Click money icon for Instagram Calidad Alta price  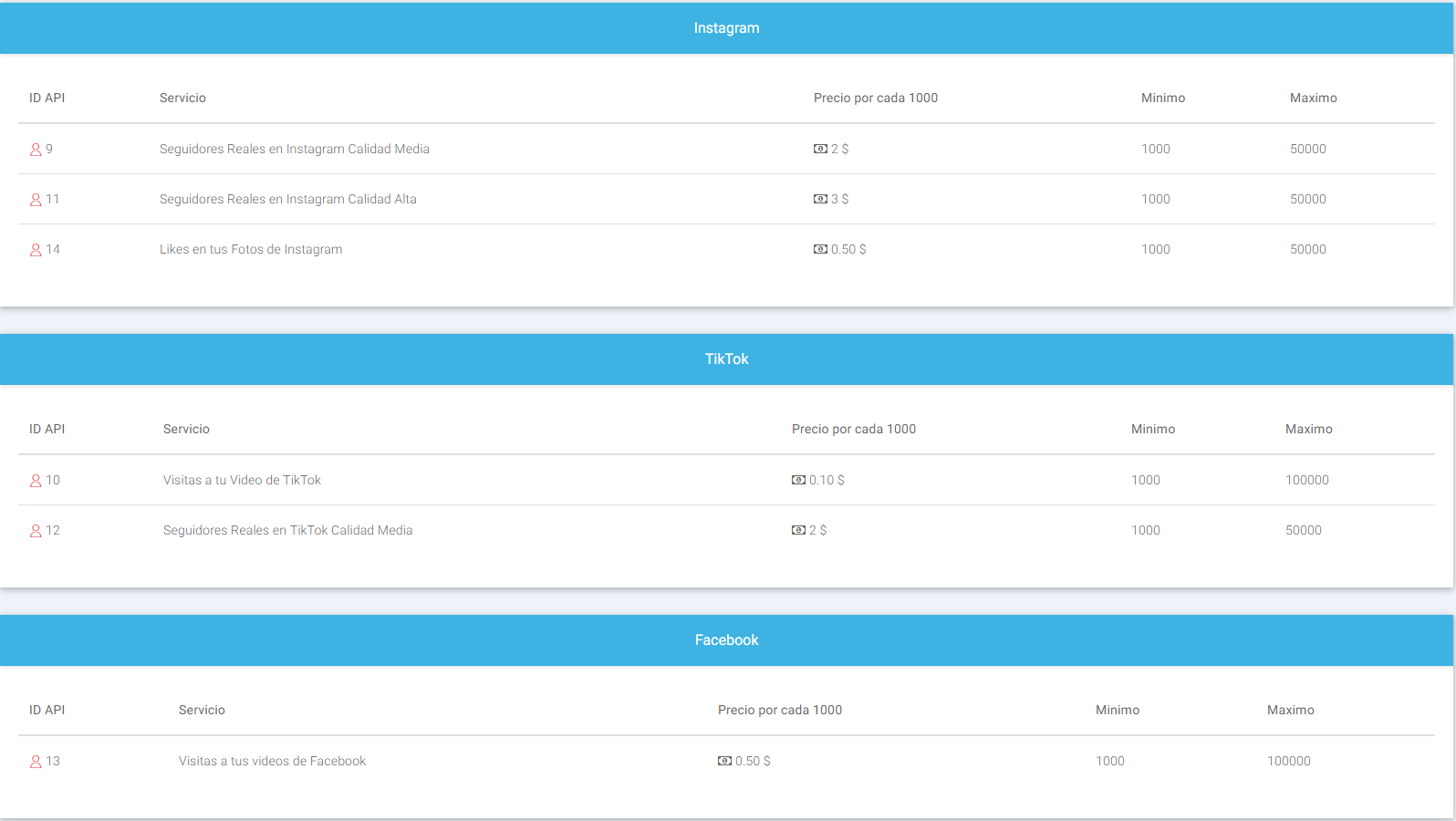click(820, 199)
